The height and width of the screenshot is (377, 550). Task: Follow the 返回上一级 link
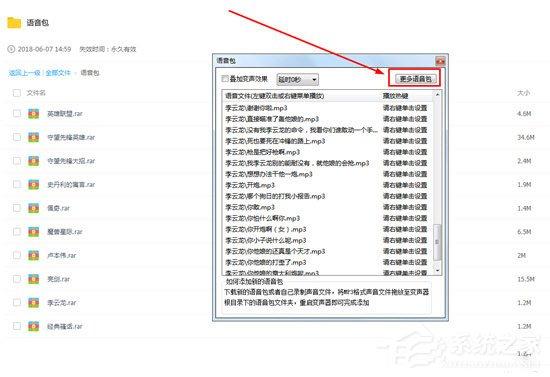(x=25, y=73)
